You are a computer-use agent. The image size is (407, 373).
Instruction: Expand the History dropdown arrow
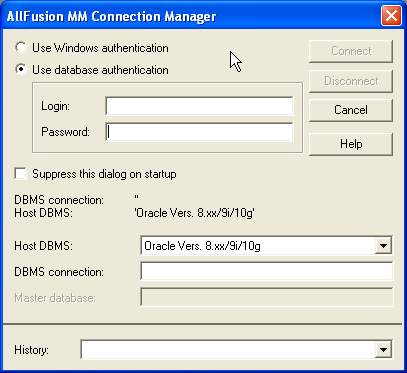[x=383, y=350]
